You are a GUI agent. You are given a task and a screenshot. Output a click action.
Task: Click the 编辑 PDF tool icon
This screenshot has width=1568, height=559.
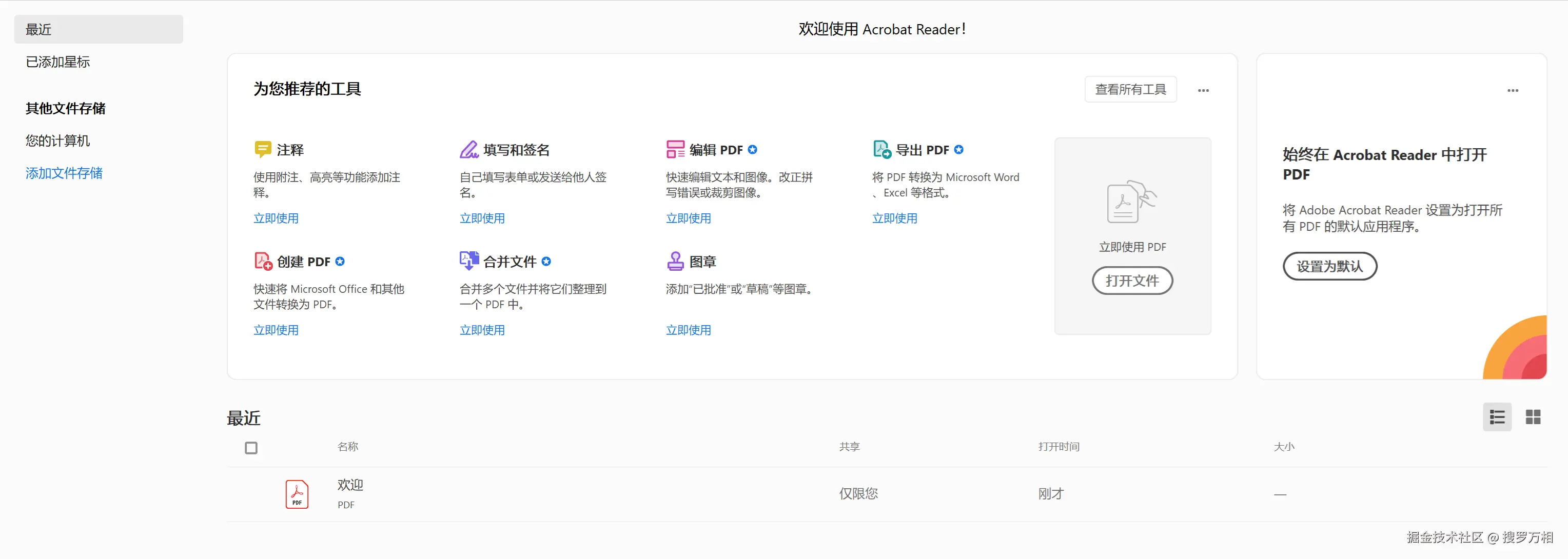pos(675,149)
